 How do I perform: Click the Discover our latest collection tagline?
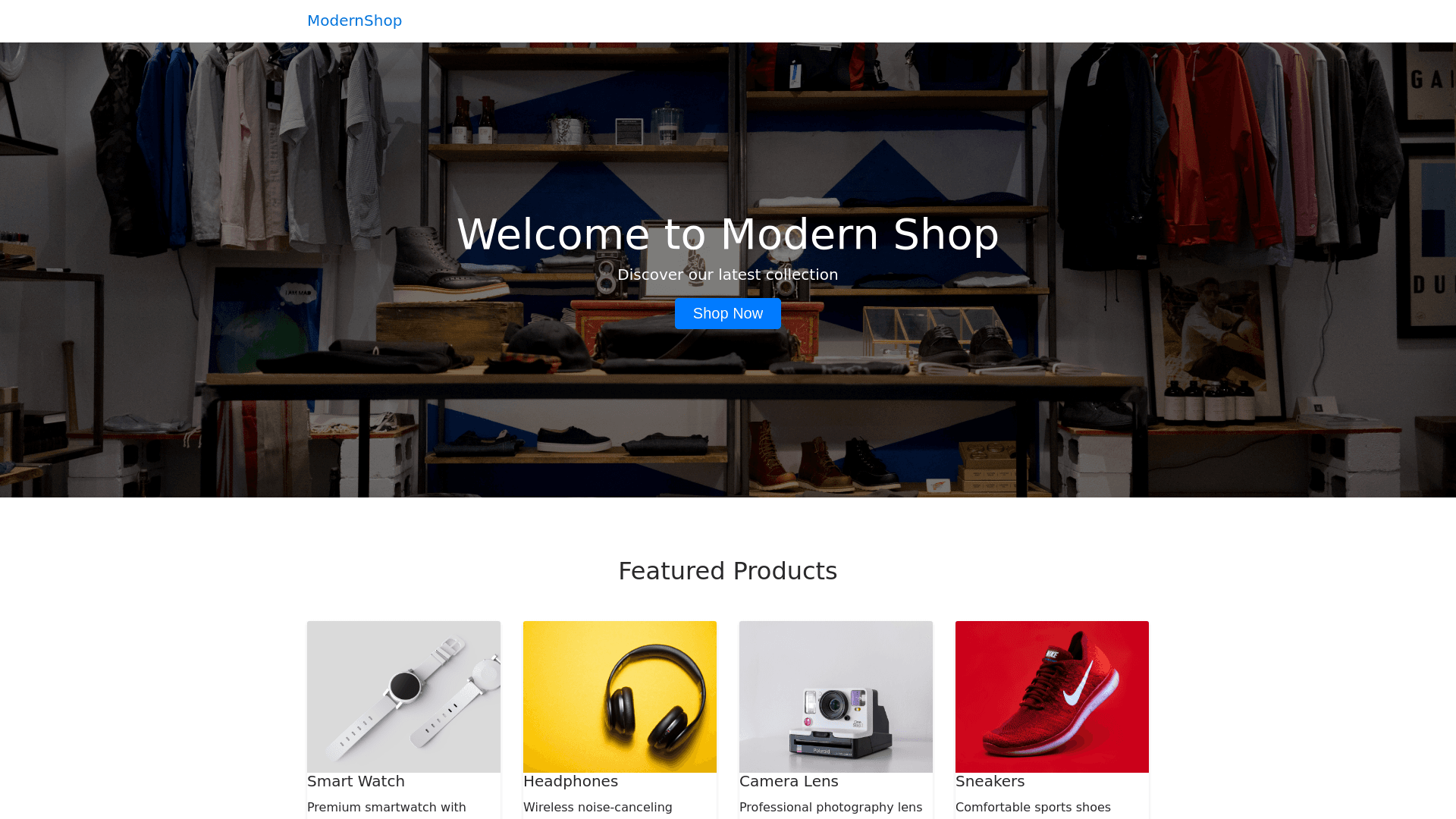point(728,275)
